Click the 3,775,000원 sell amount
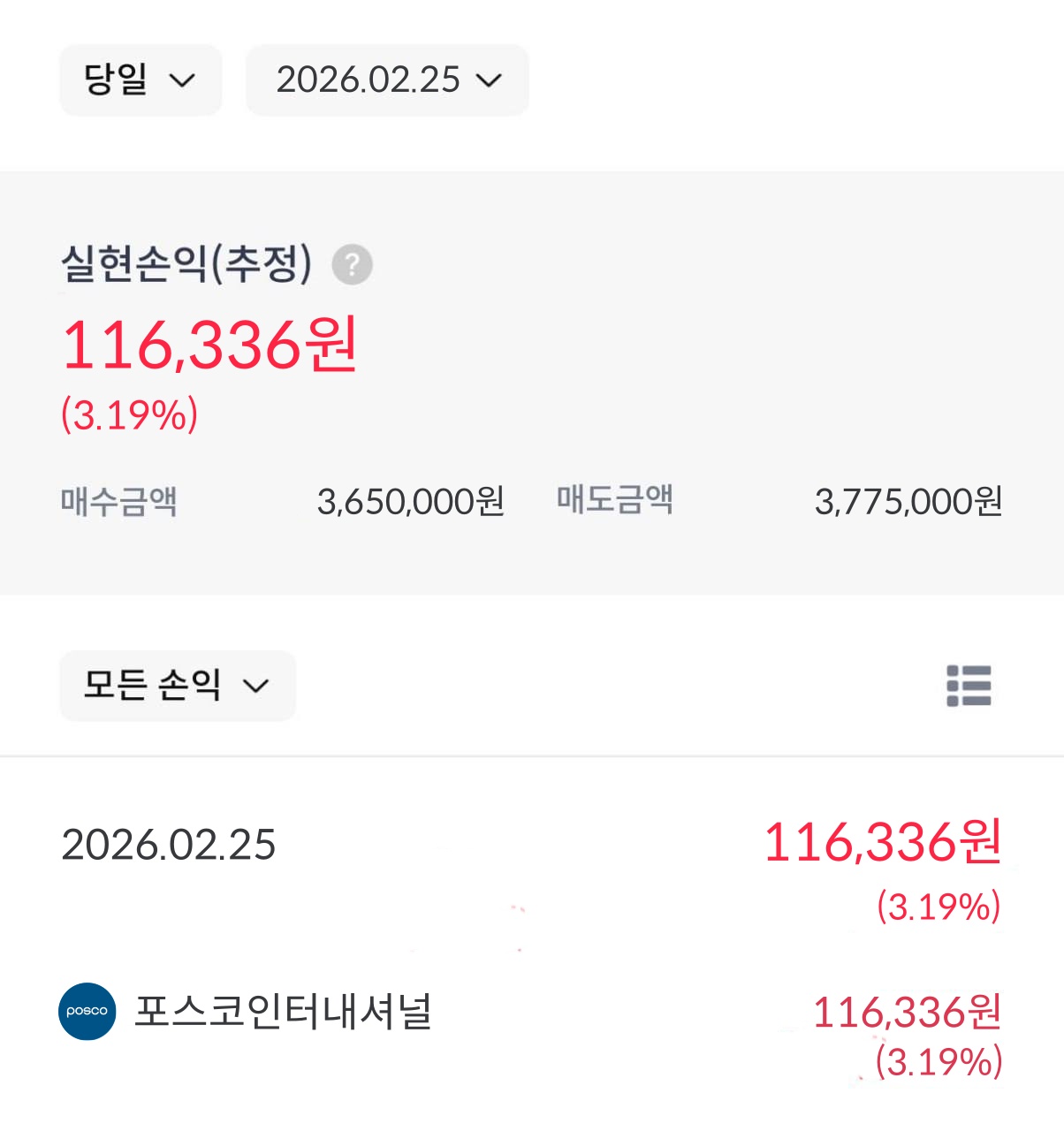This screenshot has height=1131, width=1064. tap(908, 502)
